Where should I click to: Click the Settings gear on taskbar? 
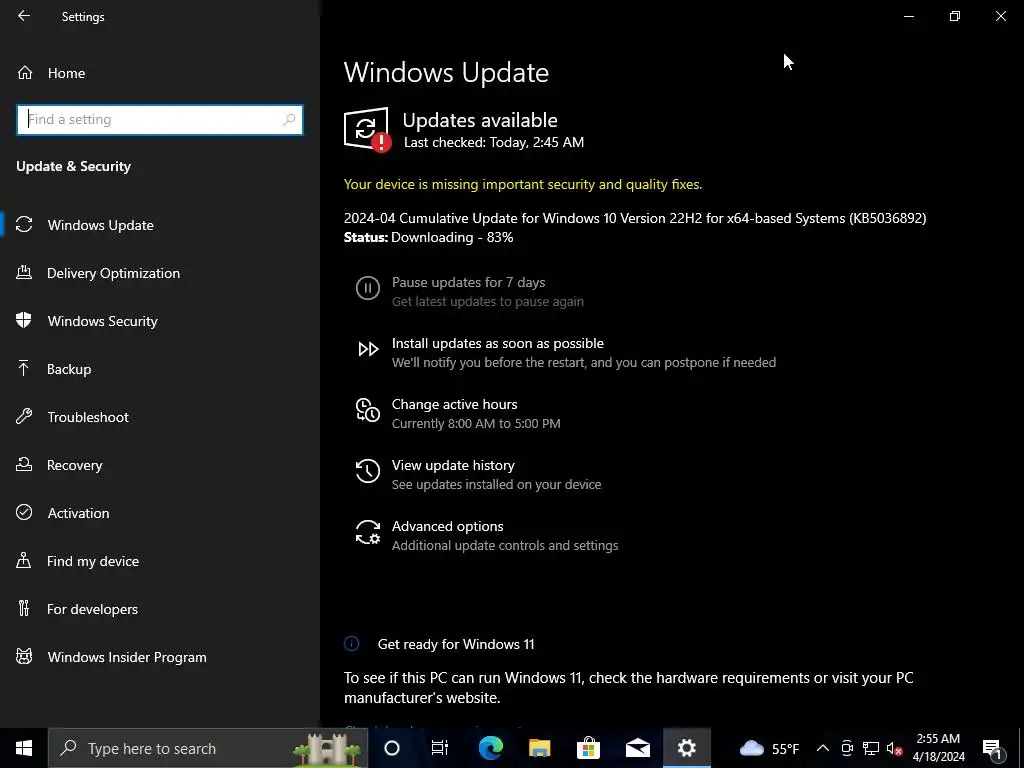686,748
